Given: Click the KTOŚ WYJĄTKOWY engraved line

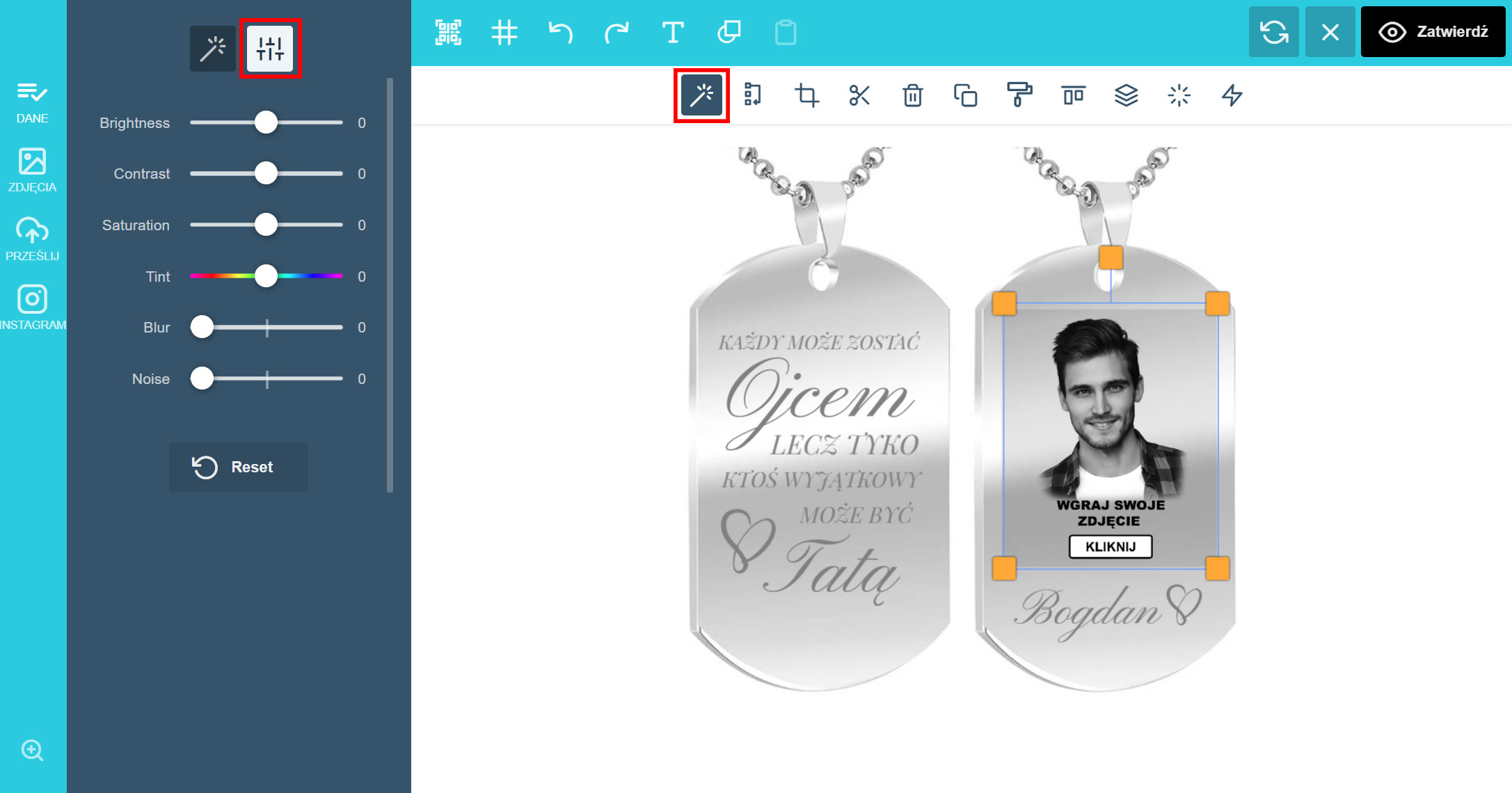Looking at the screenshot, I should [821, 480].
